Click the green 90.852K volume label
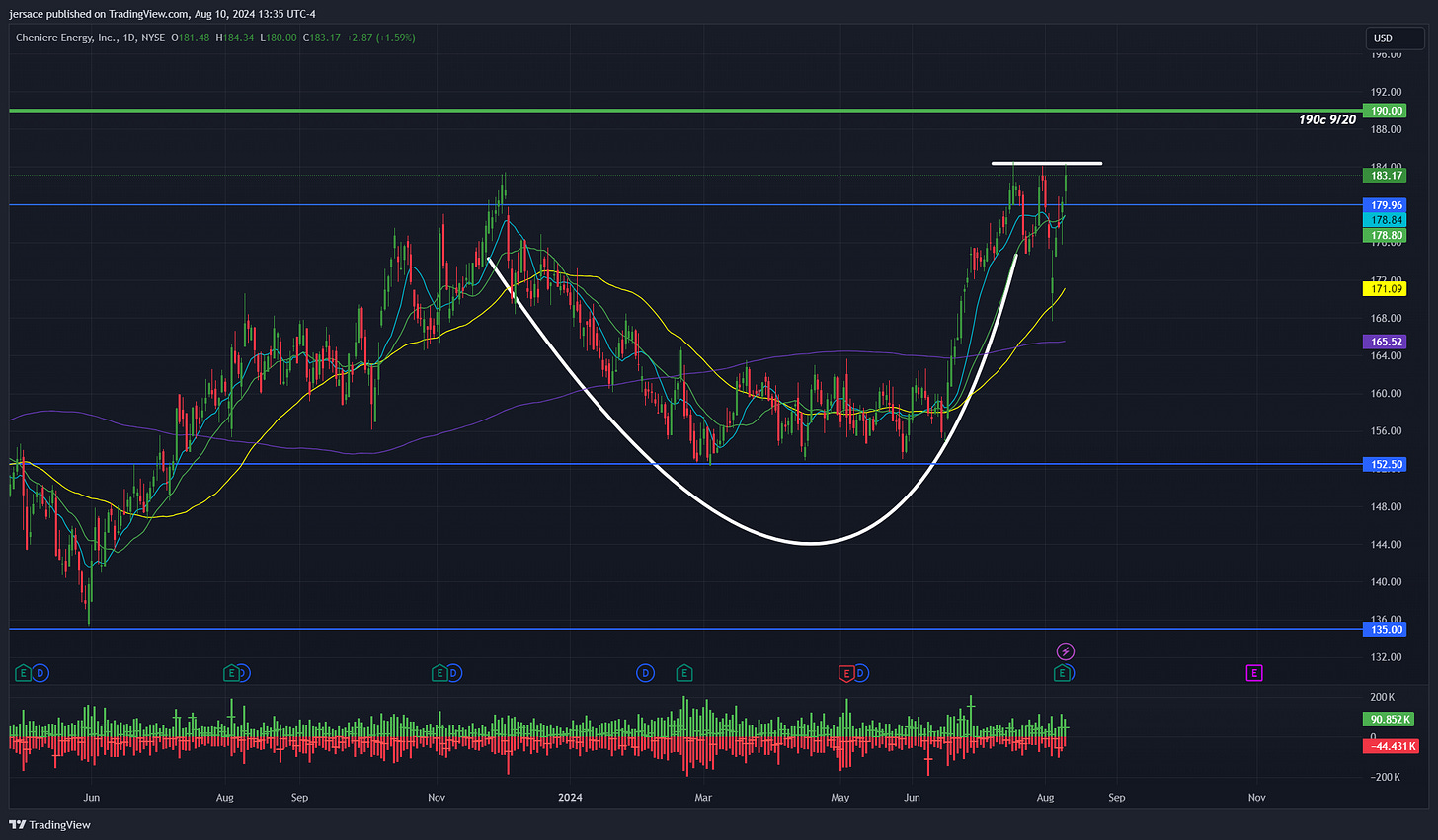The width and height of the screenshot is (1438, 840). tap(1390, 720)
